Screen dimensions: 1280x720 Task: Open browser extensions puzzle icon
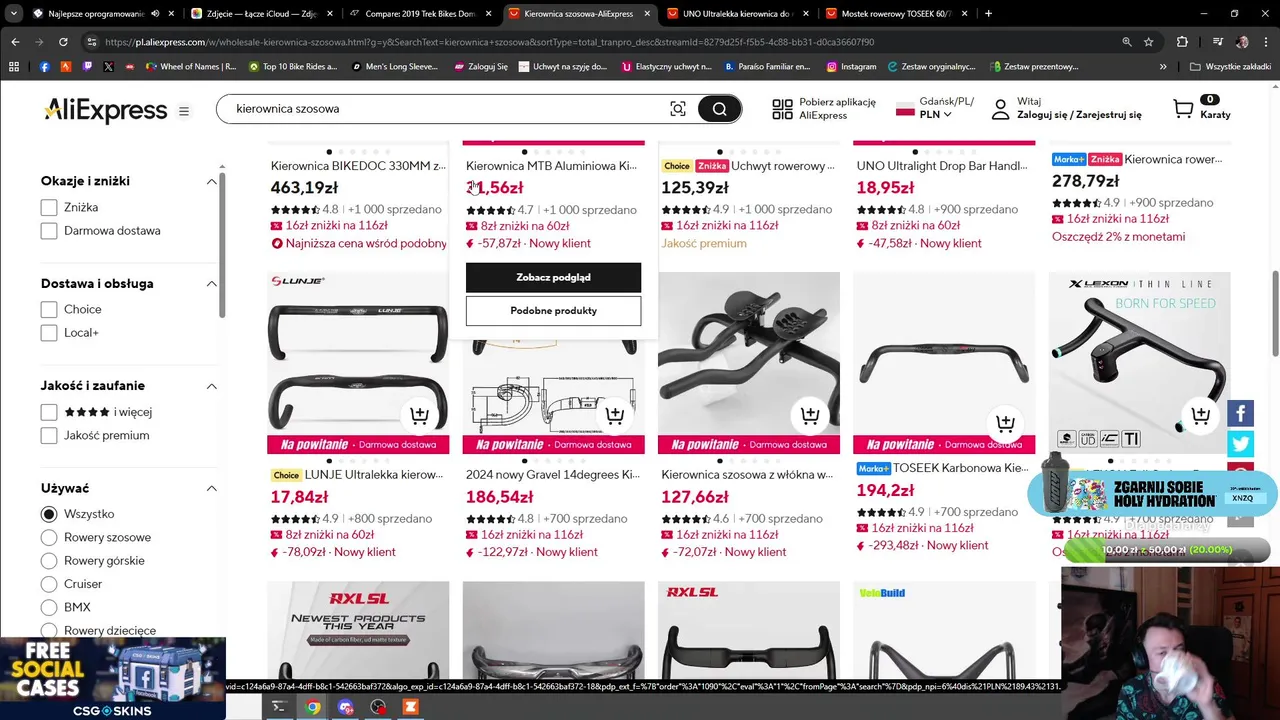point(1182,42)
